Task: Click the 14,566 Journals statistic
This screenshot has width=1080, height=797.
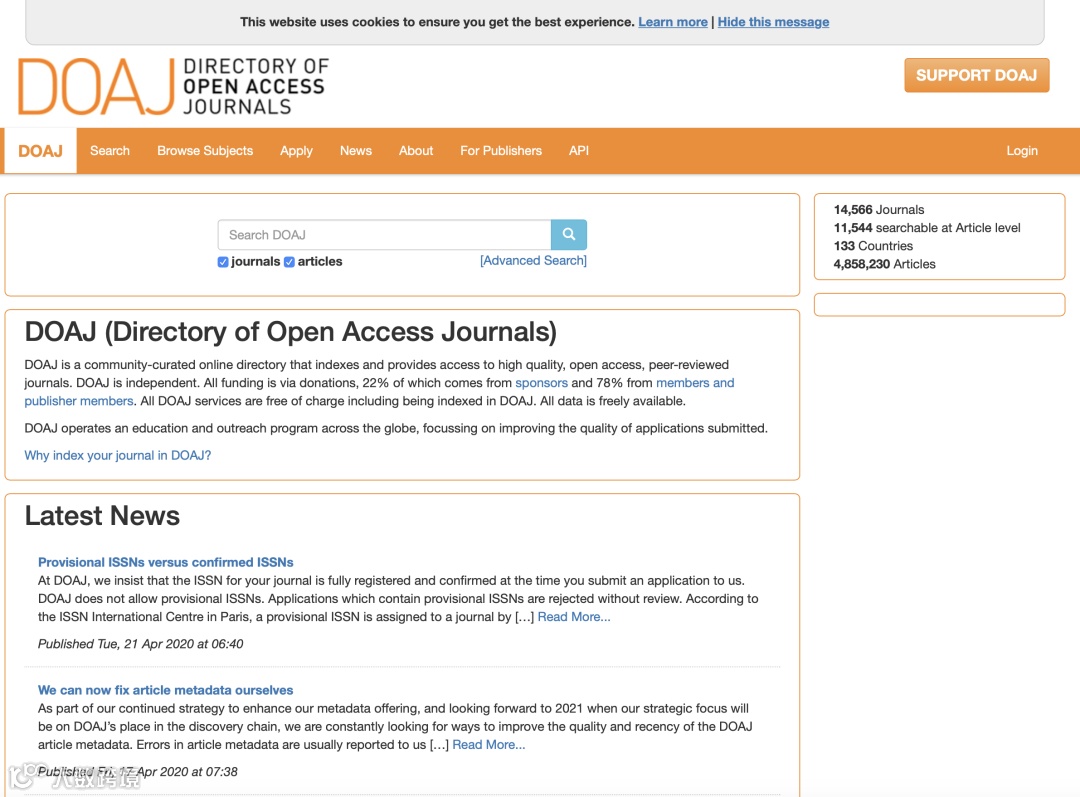Action: click(x=879, y=209)
